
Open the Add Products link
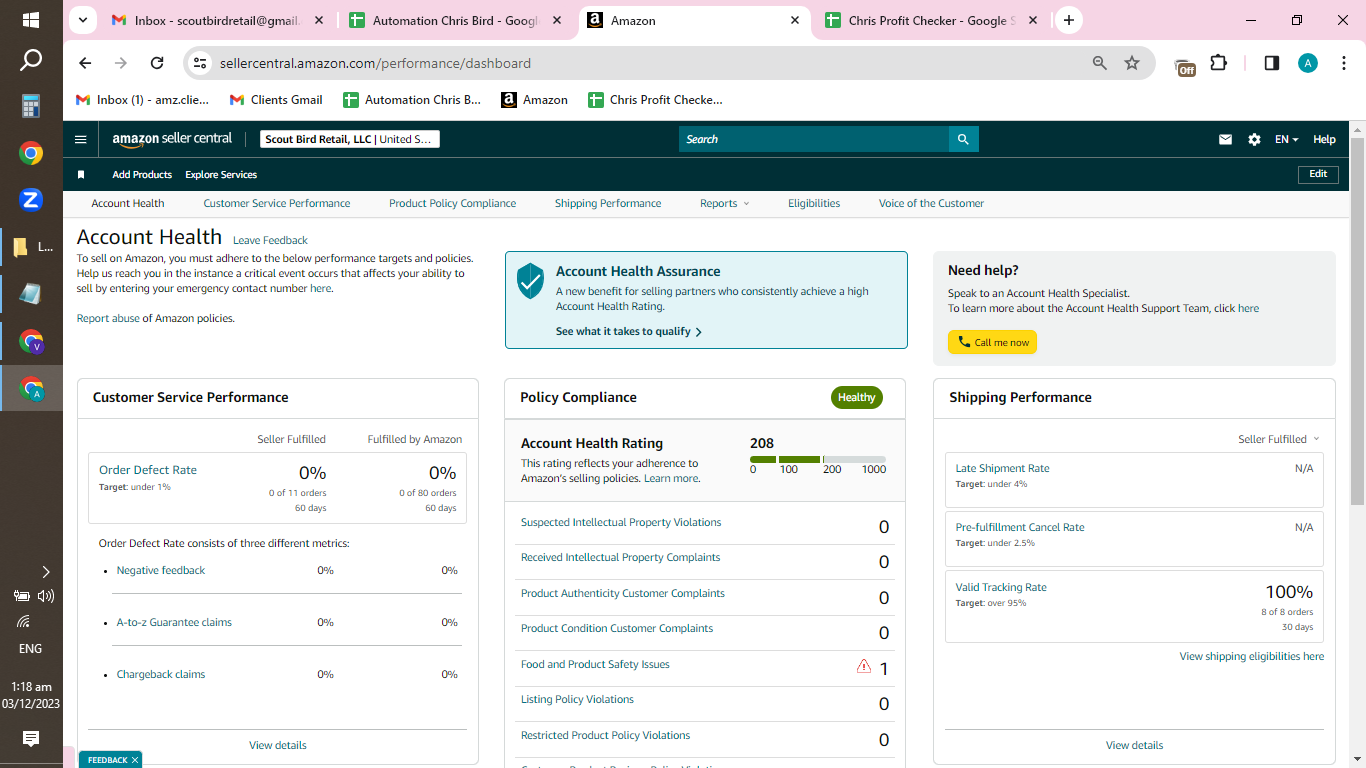point(142,175)
